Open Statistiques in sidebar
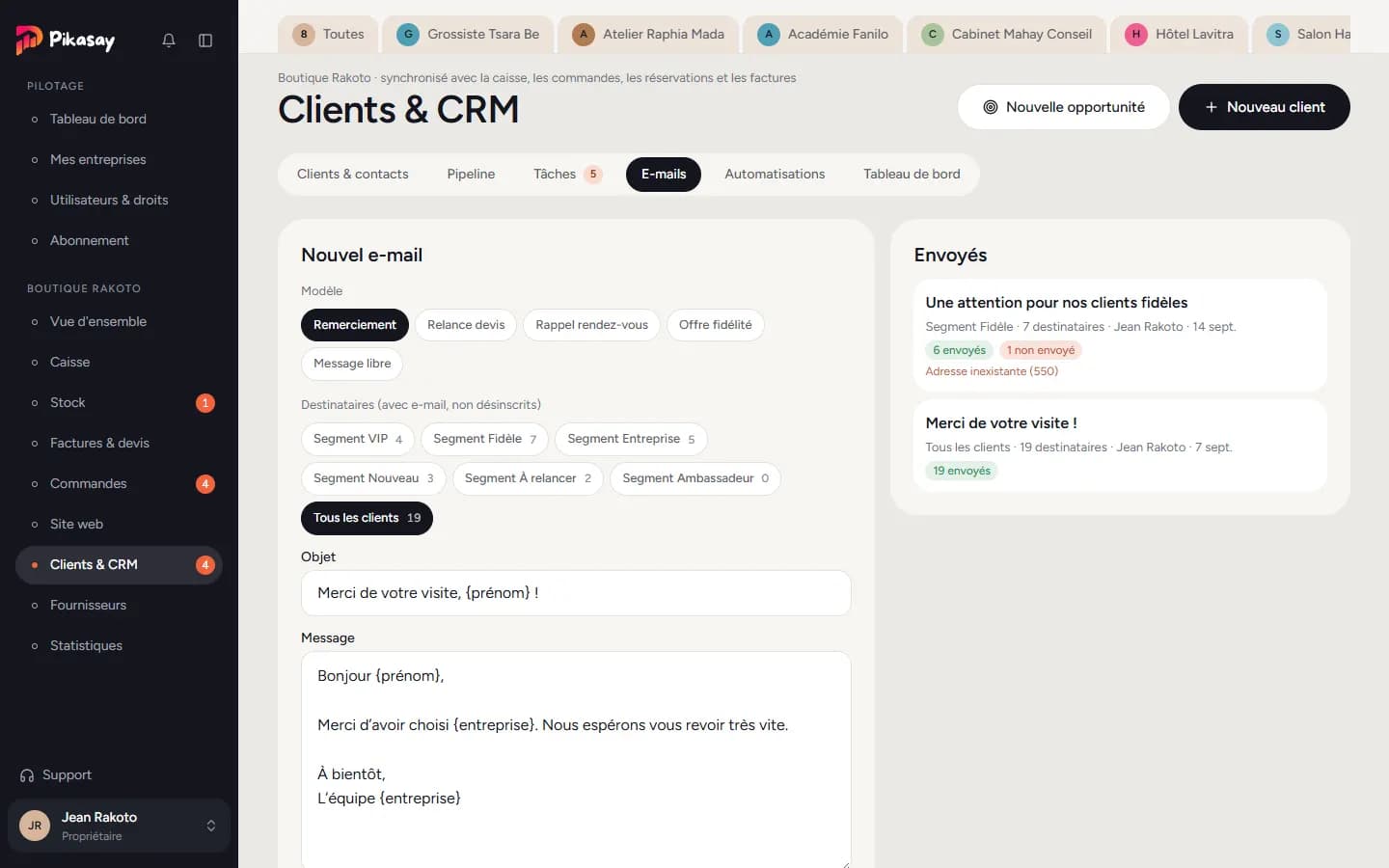The height and width of the screenshot is (868, 1389). (119, 645)
